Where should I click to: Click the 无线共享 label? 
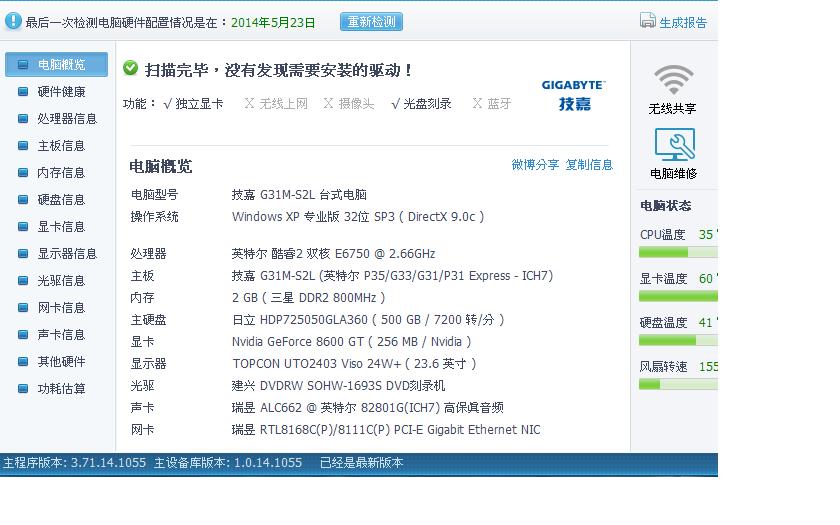[672, 109]
